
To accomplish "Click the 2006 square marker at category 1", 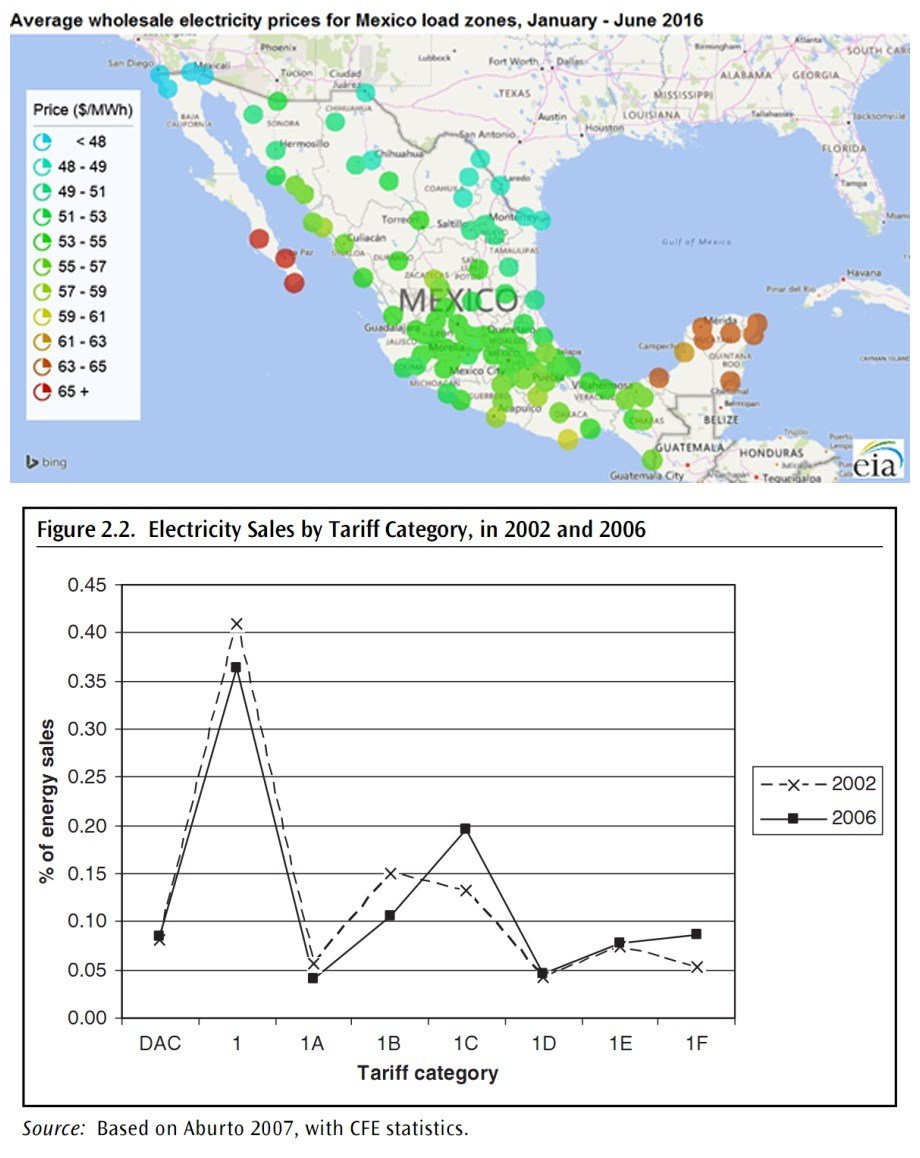I will [236, 667].
